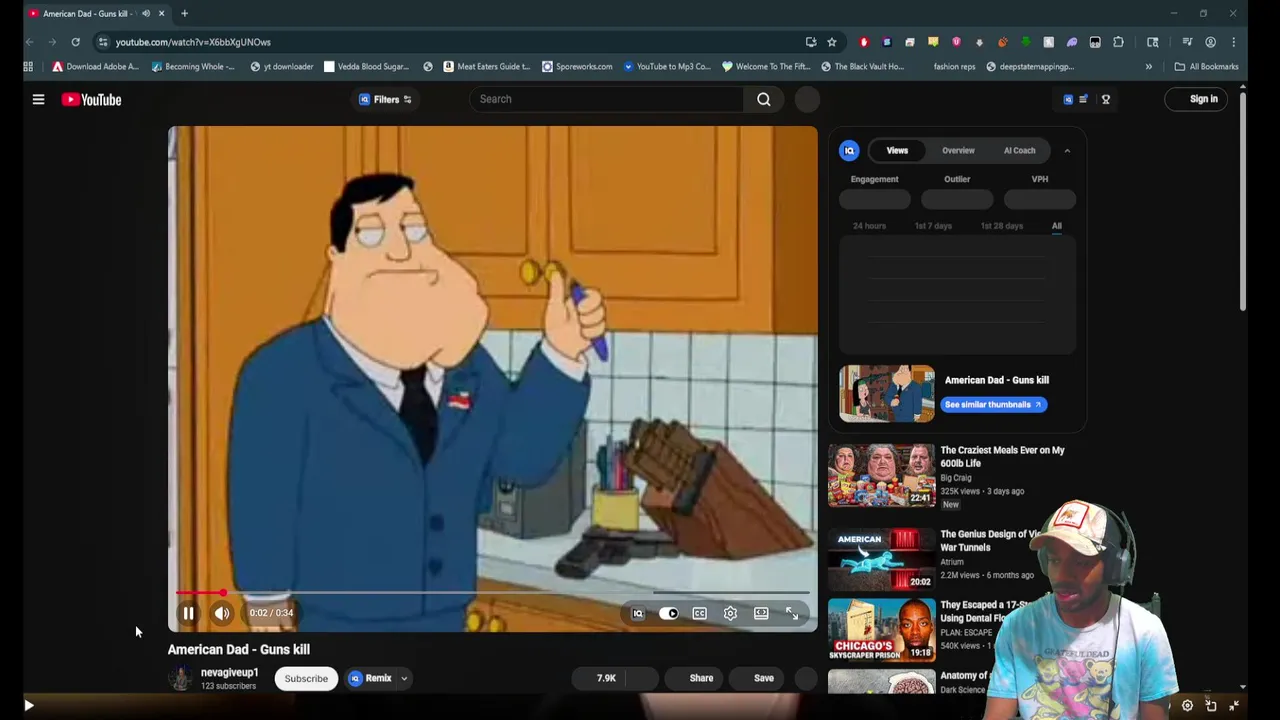Go to the YouTube home logo
The width and height of the screenshot is (1280, 720).
pyautogui.click(x=91, y=99)
